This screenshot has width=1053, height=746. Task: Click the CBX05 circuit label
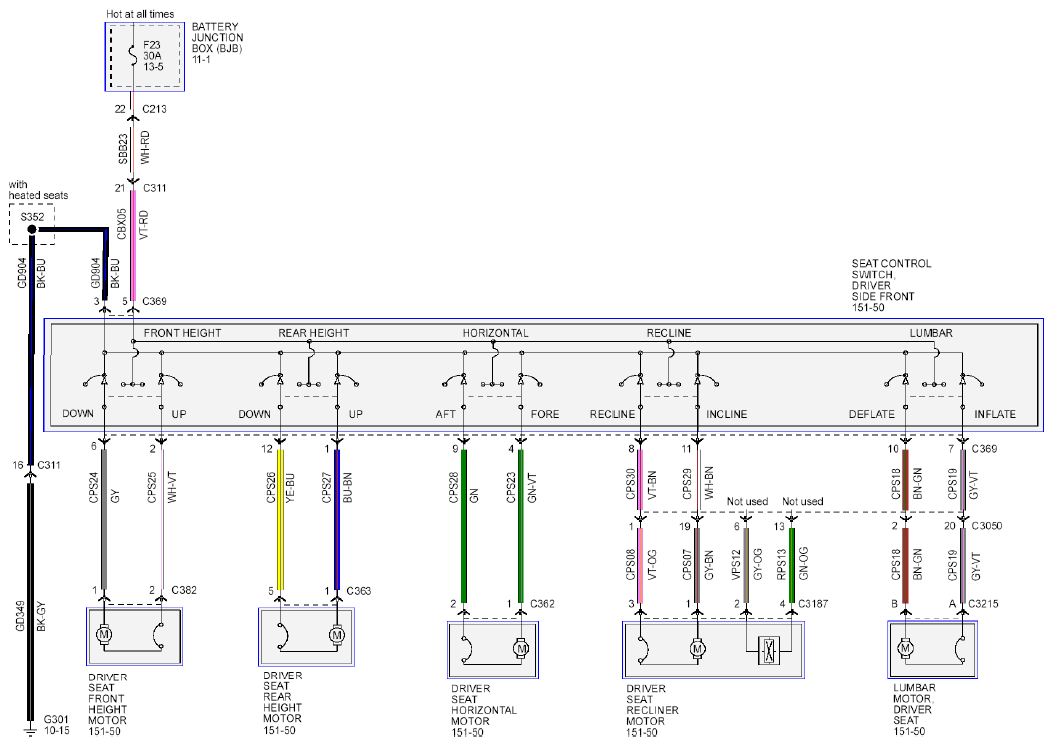[122, 224]
